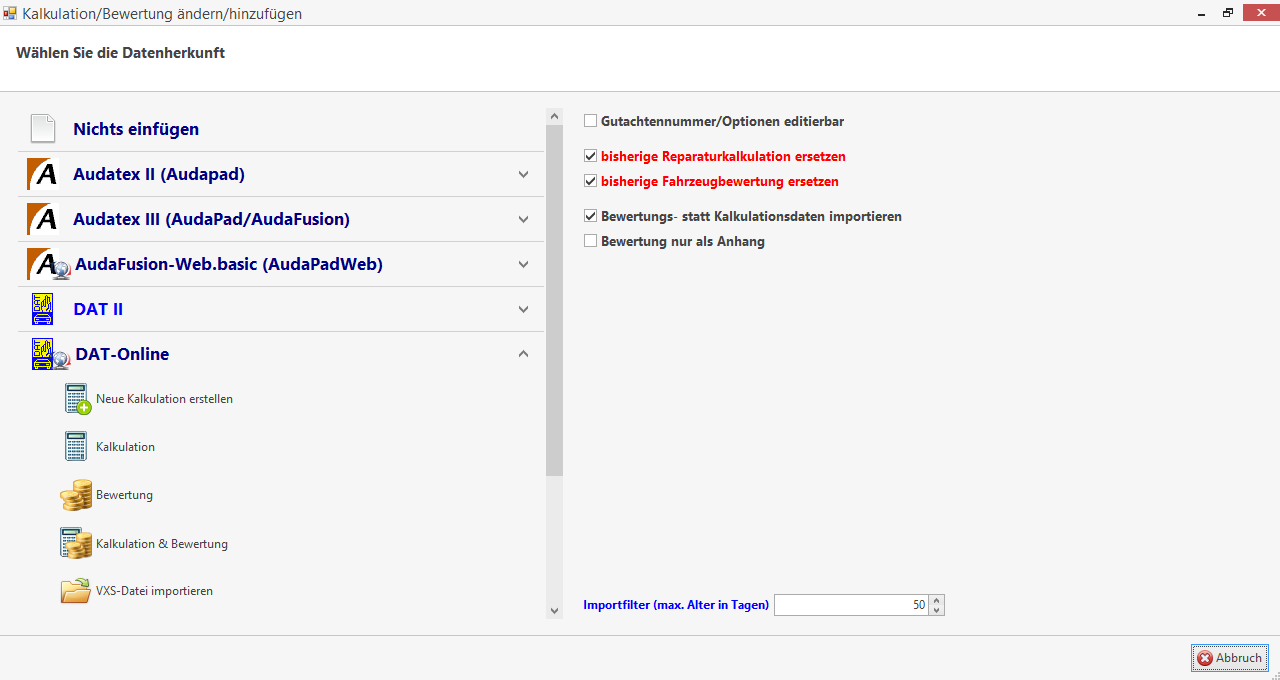Open the Audatex II (Audapad) heading
Screen dimensions: 1280x680
coord(159,174)
